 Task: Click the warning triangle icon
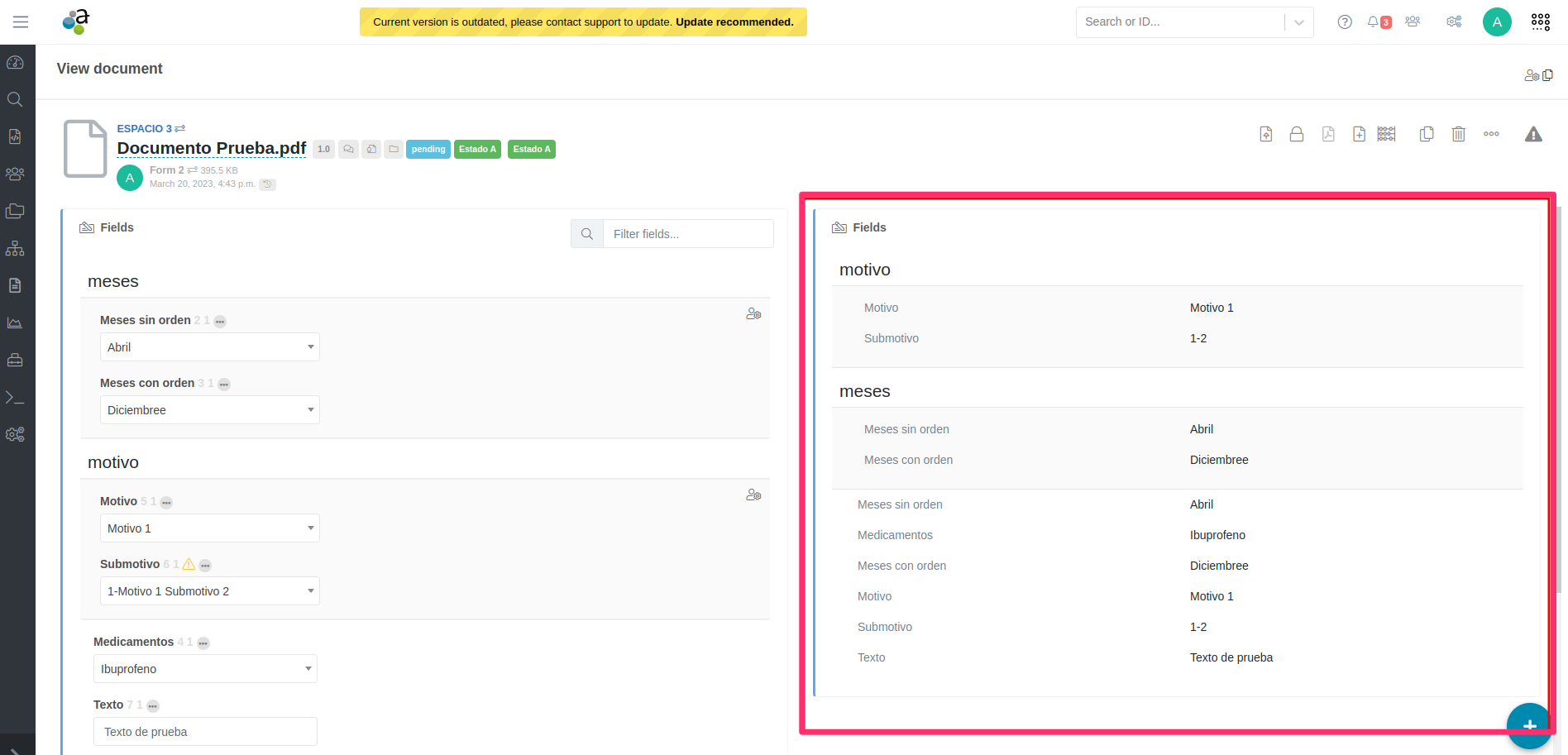pyautogui.click(x=1533, y=134)
